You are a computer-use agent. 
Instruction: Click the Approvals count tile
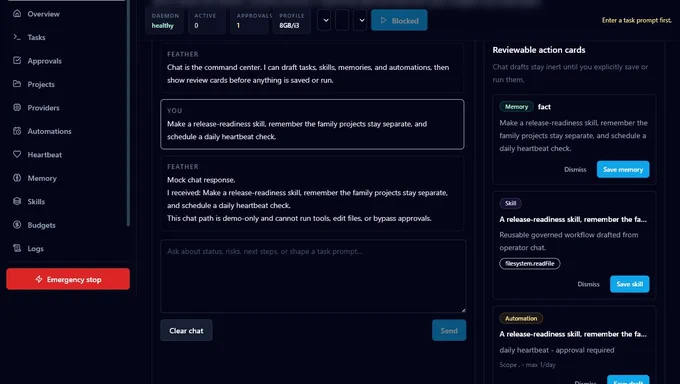point(249,20)
